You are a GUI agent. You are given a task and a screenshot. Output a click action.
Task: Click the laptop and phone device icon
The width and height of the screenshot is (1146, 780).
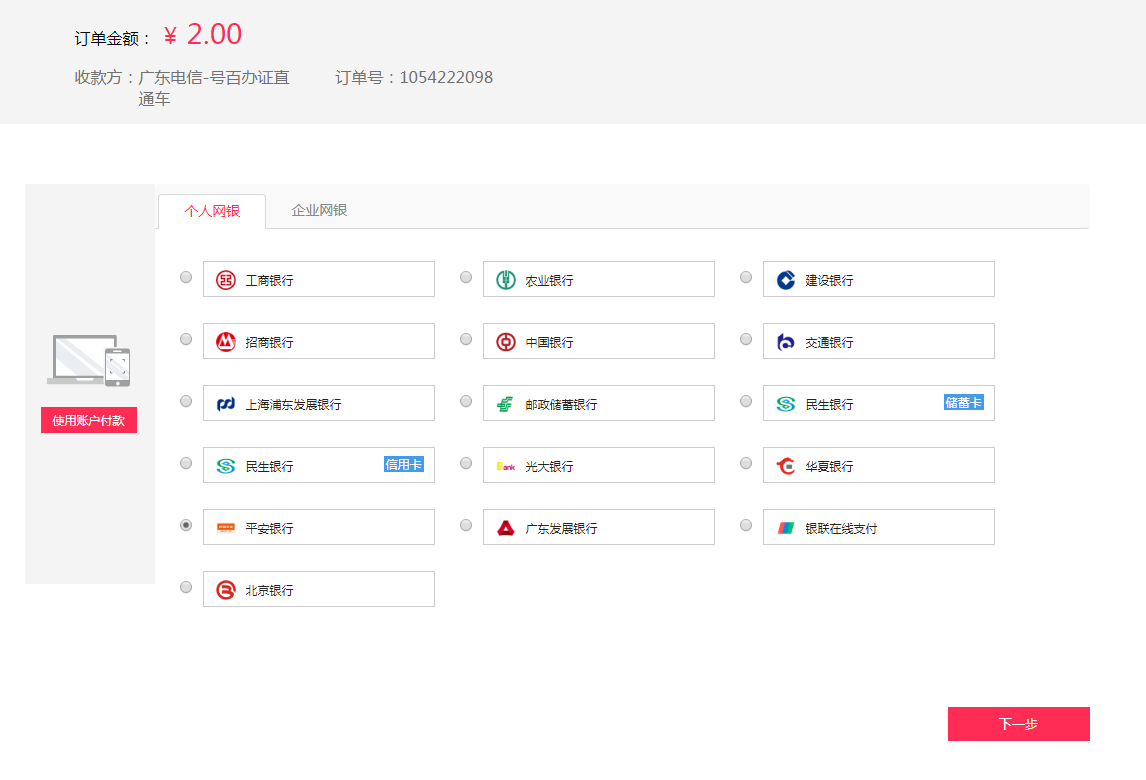click(x=88, y=360)
